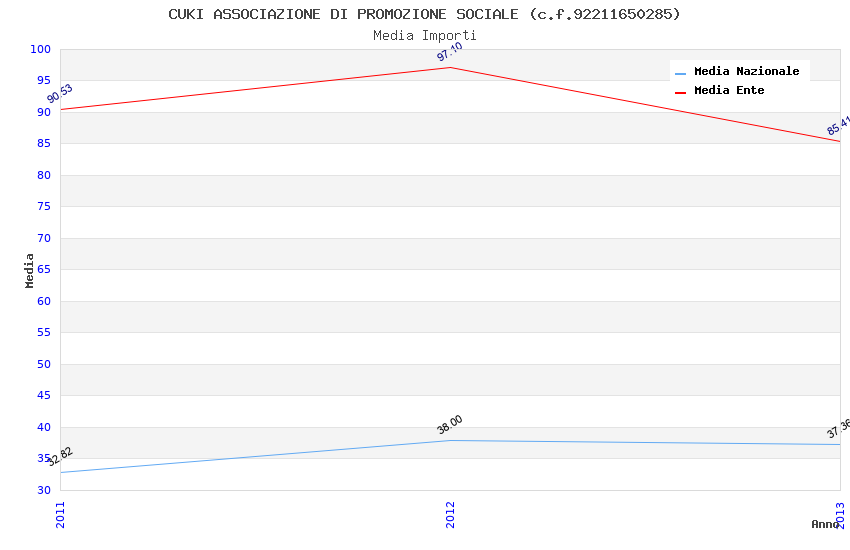
Task: Click the 95 y-axis tick label
Action: pyautogui.click(x=43, y=80)
